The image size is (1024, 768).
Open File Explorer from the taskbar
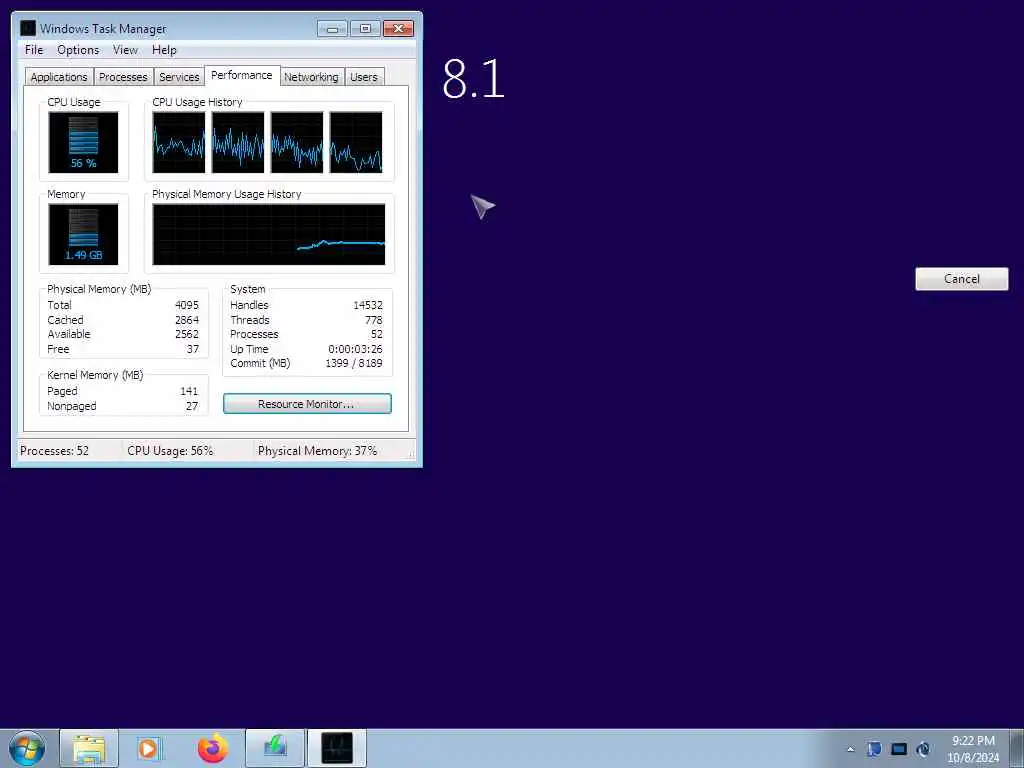pyautogui.click(x=89, y=748)
